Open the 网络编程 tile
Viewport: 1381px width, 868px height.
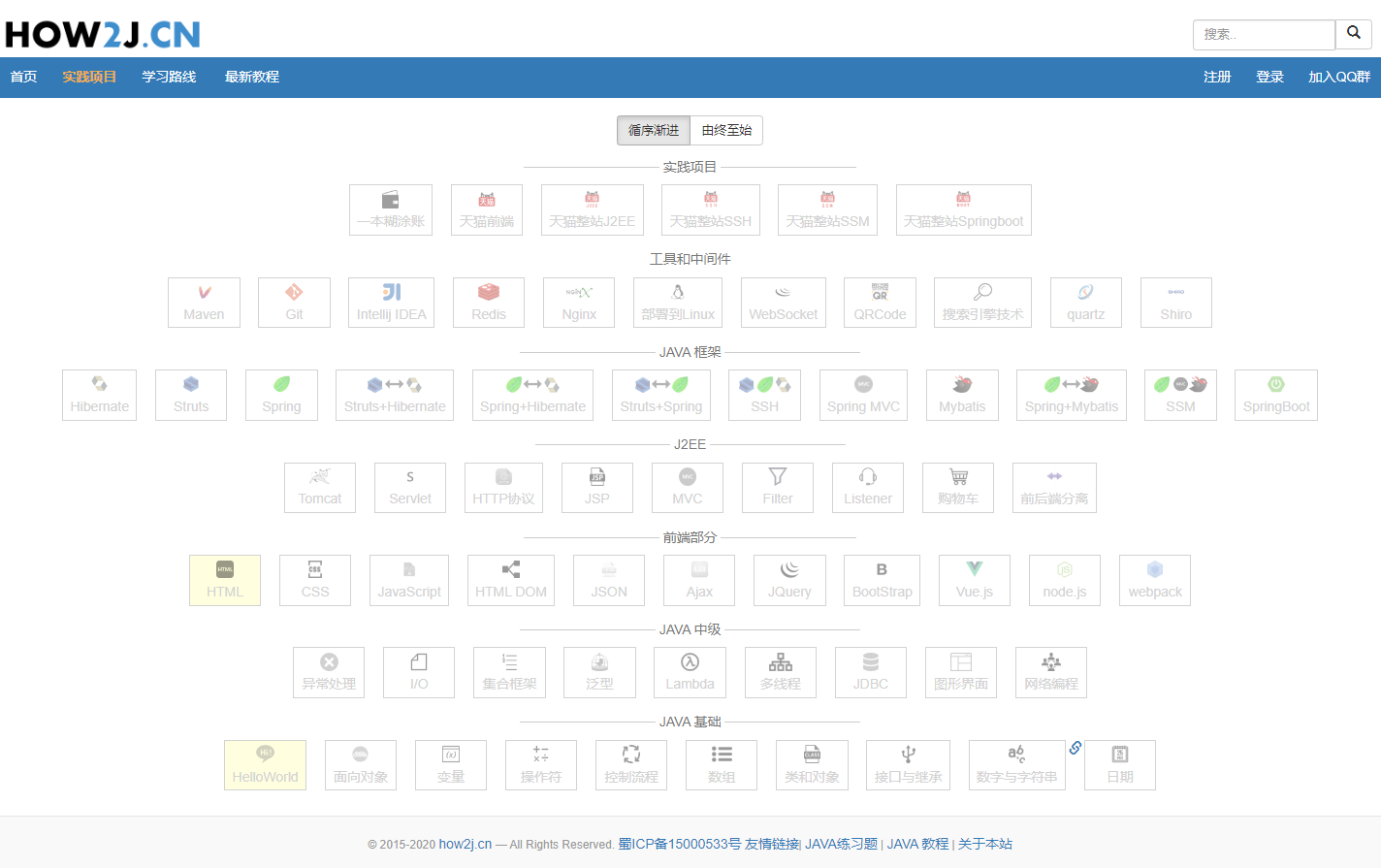[1051, 672]
